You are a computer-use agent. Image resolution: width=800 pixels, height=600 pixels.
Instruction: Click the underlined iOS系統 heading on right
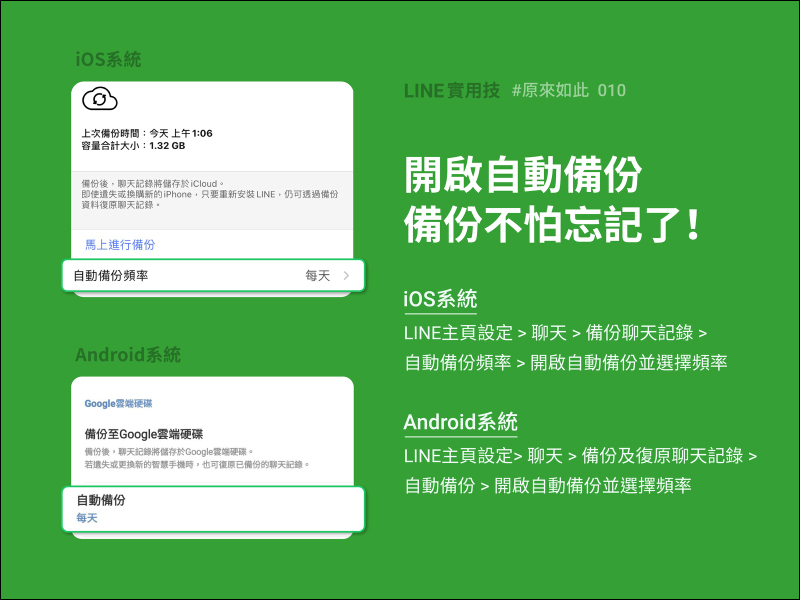[440, 299]
